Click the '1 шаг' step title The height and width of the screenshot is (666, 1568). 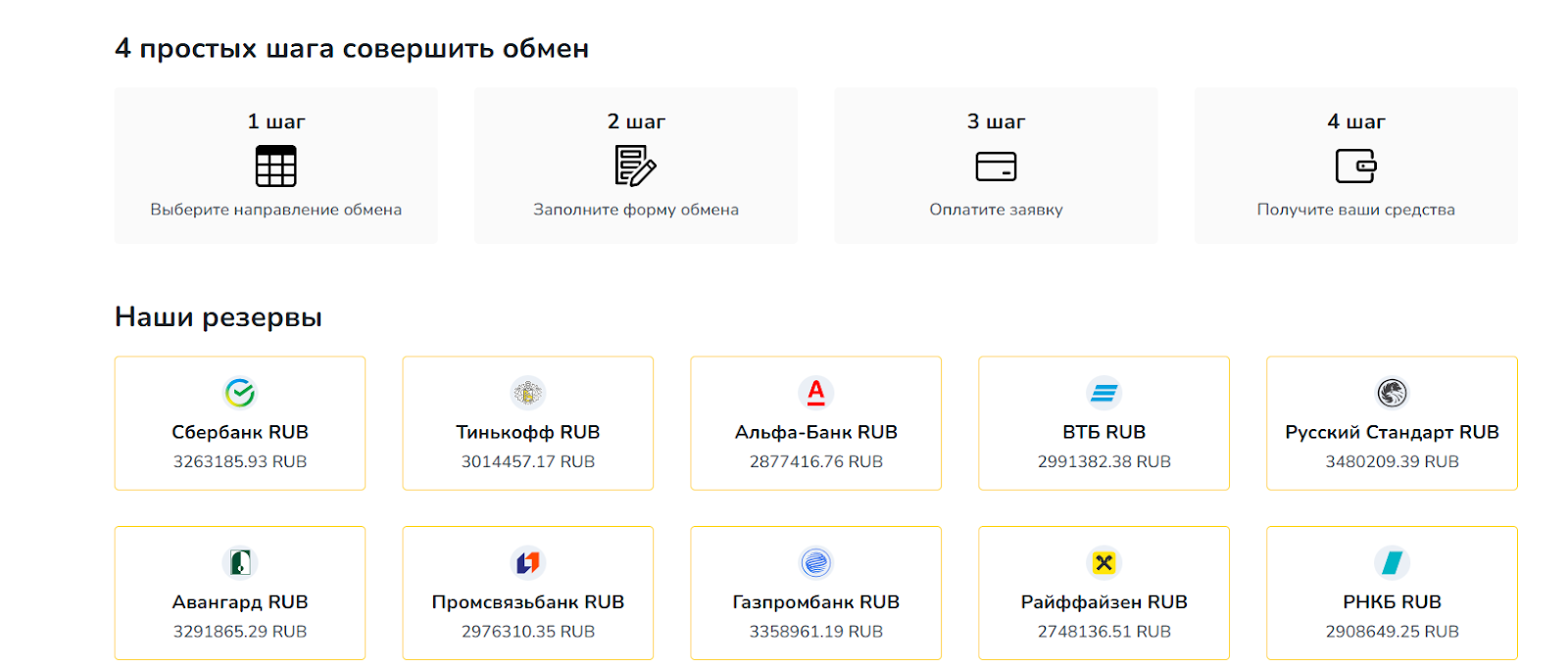click(x=275, y=121)
